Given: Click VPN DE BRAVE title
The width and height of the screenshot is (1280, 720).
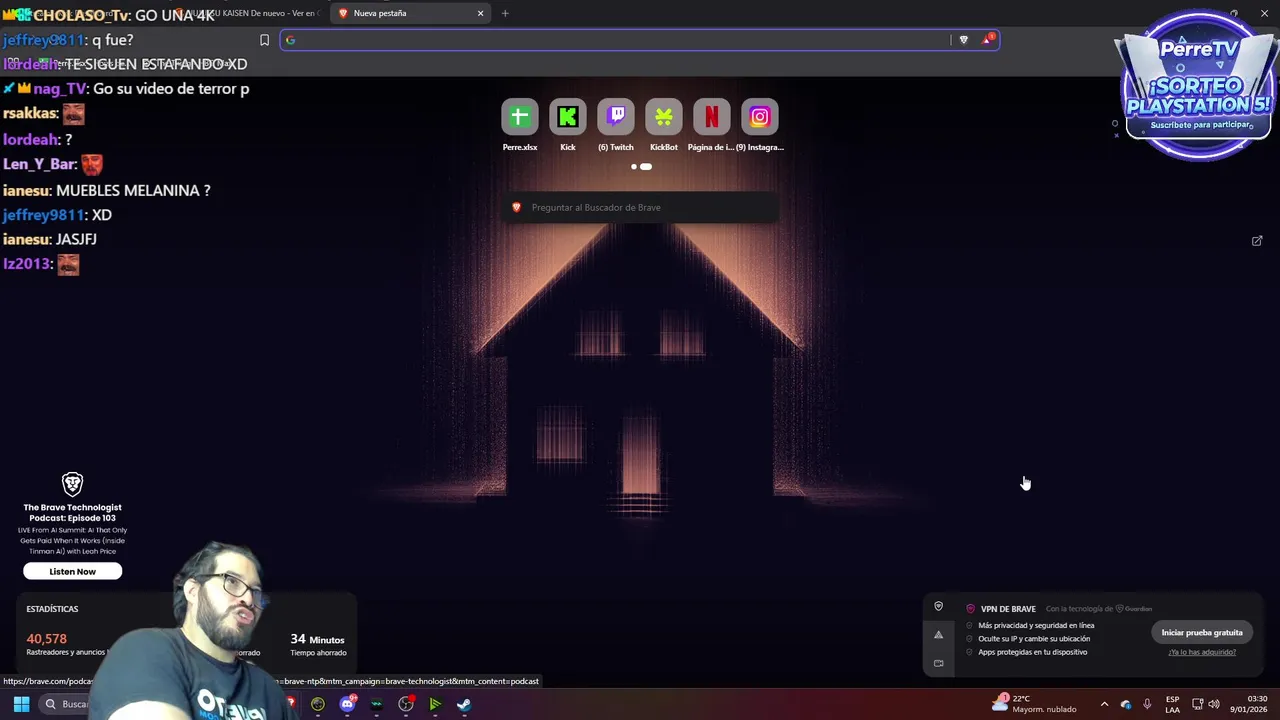Looking at the screenshot, I should [1008, 609].
